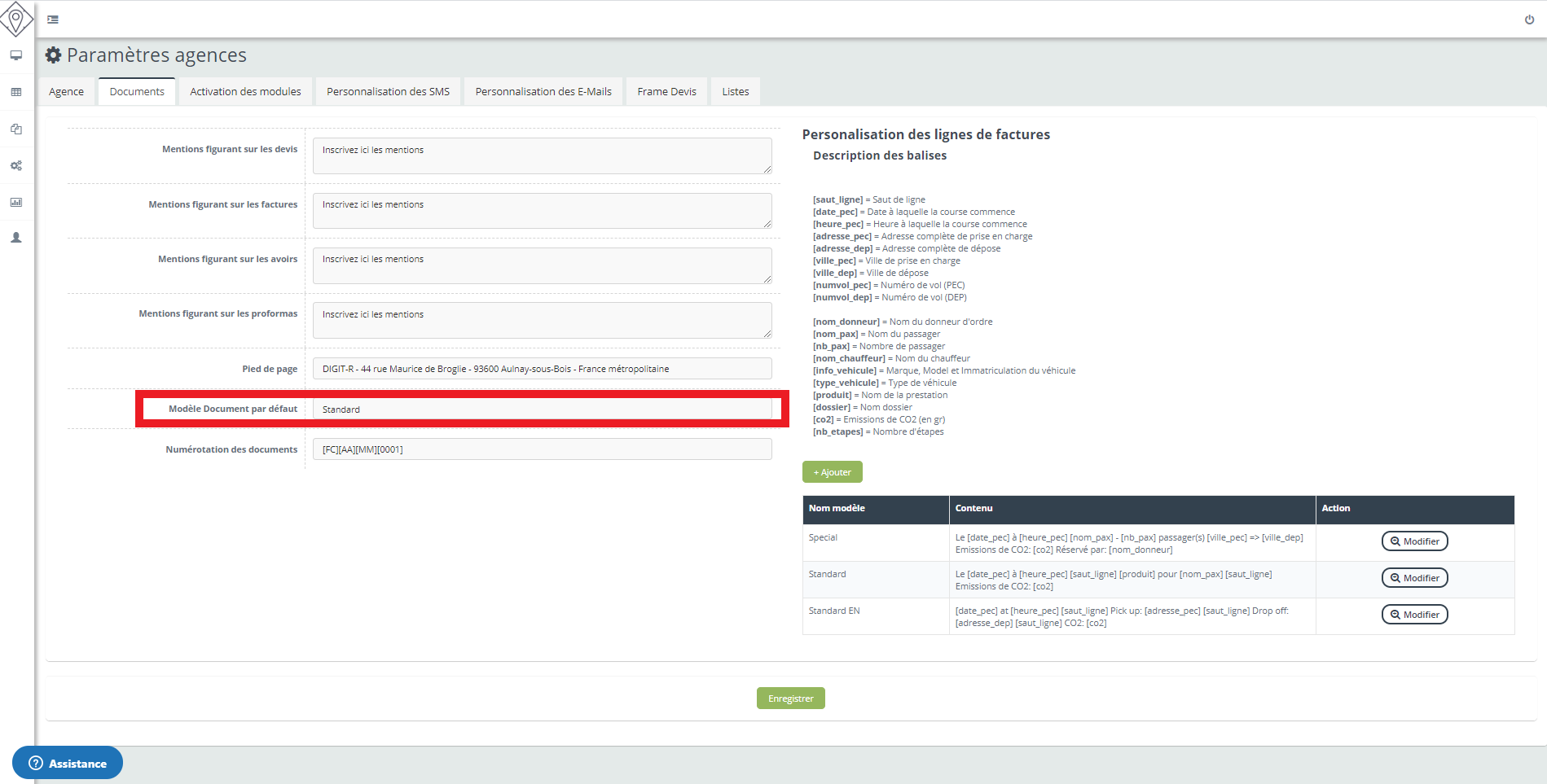
Task: Click the Pied de page input field
Action: point(542,369)
